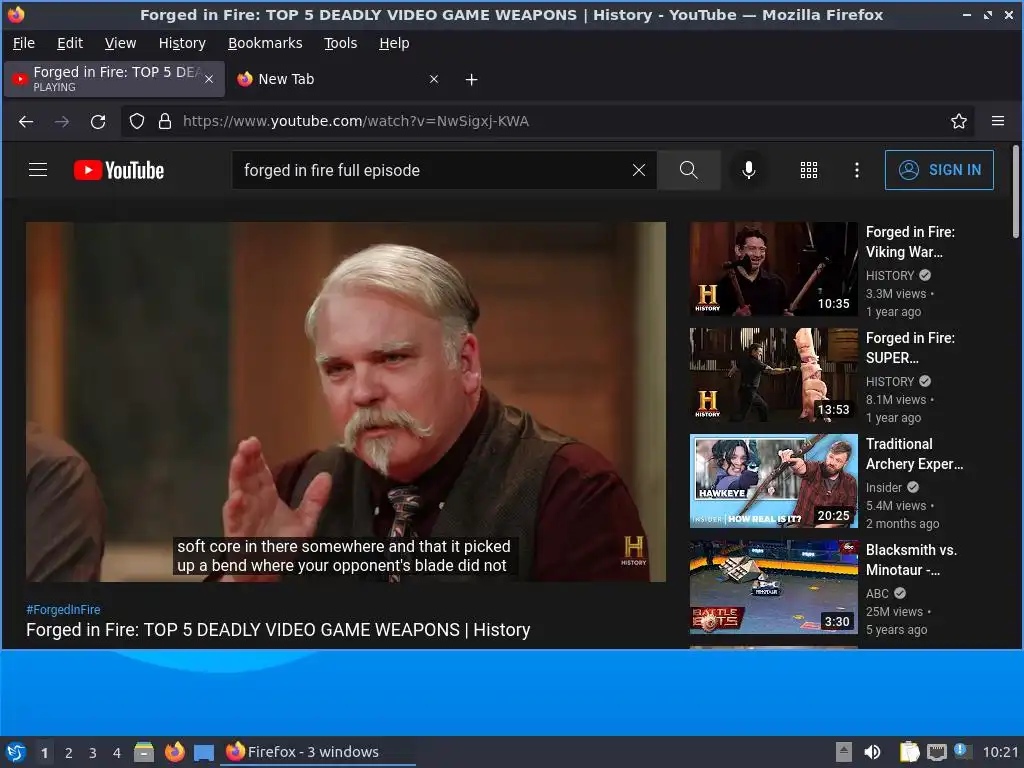Open the Firefox hamburger application menu

pyautogui.click(x=998, y=121)
